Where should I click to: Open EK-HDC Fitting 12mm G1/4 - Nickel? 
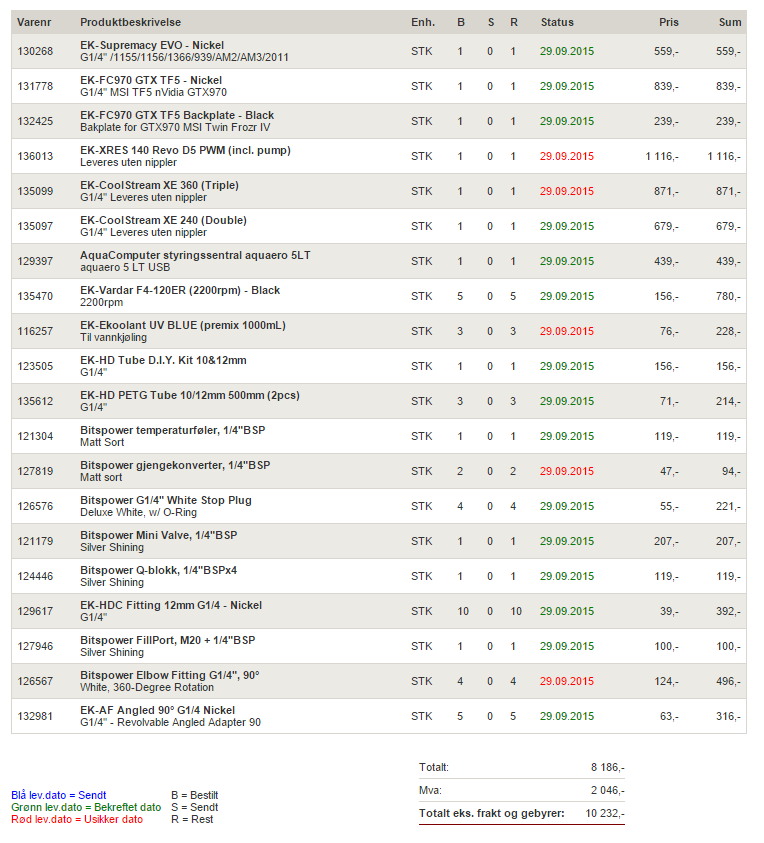pos(171,605)
